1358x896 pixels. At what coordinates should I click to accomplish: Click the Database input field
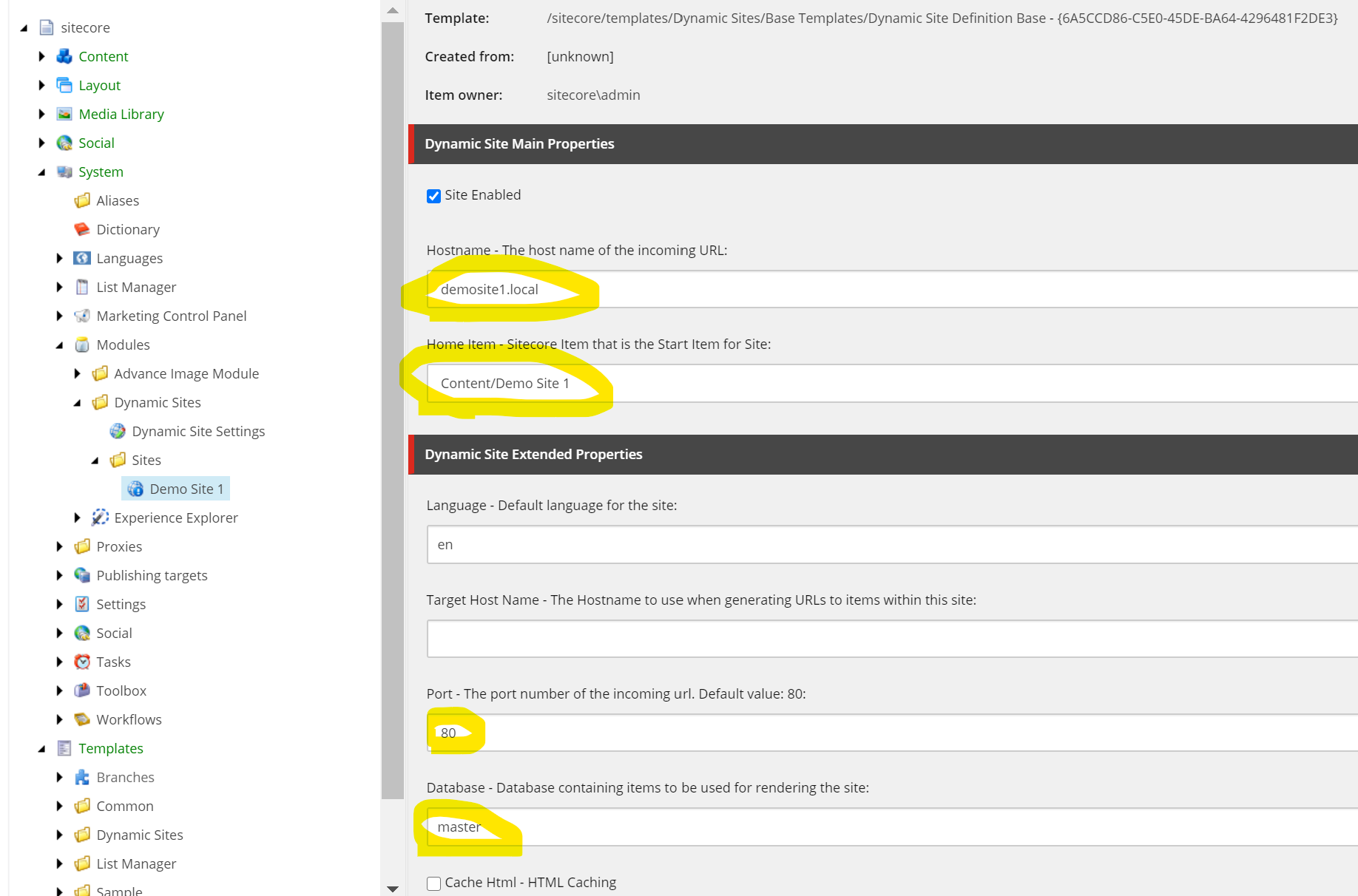[892, 827]
